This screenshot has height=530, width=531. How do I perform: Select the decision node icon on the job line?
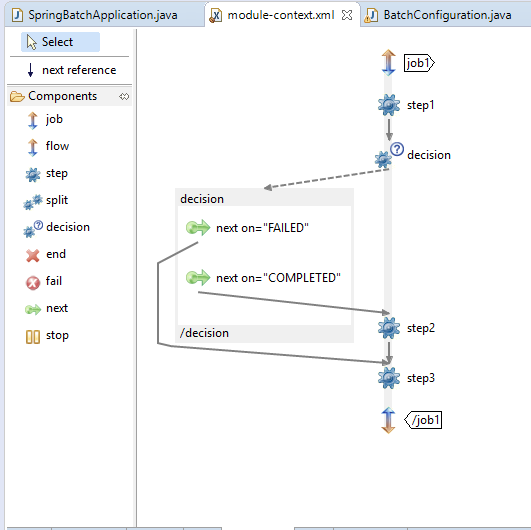pyautogui.click(x=389, y=155)
